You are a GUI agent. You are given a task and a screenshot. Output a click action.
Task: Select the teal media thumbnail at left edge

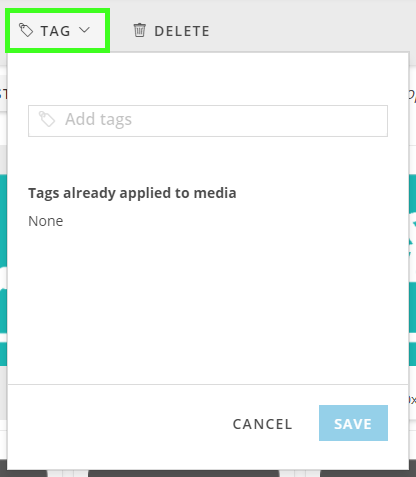pyautogui.click(x=3, y=253)
